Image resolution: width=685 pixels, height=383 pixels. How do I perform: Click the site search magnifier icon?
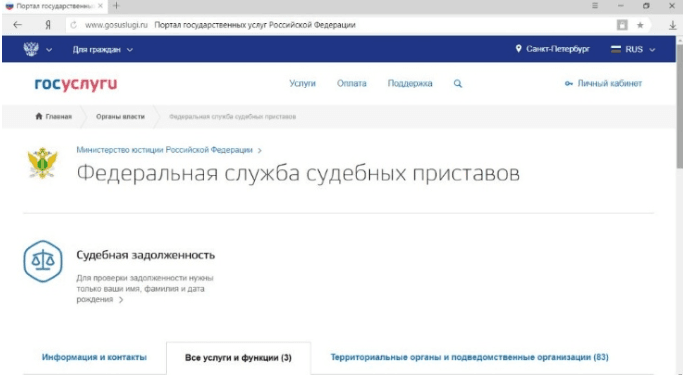click(457, 83)
